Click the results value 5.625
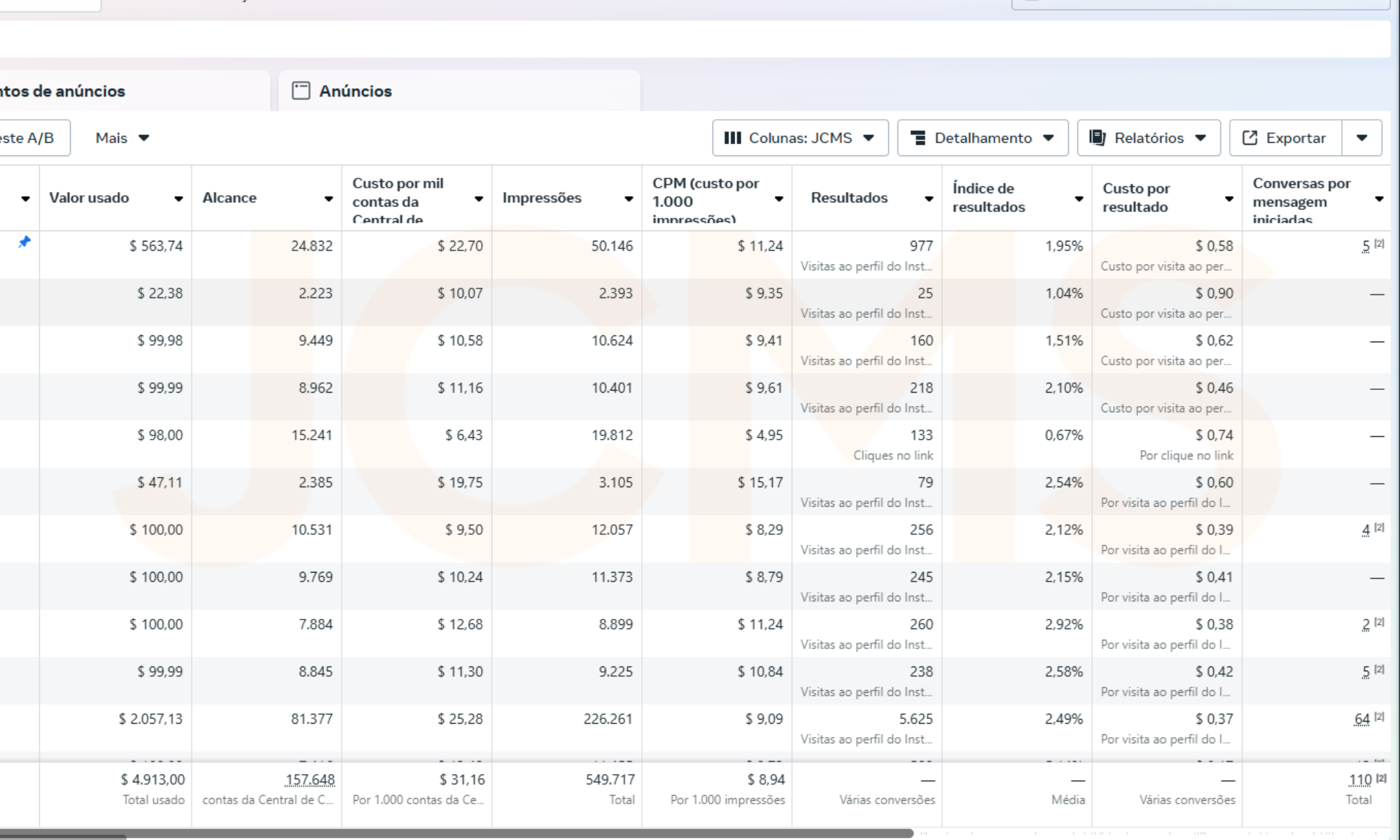This screenshot has width=1400, height=840. click(x=916, y=719)
